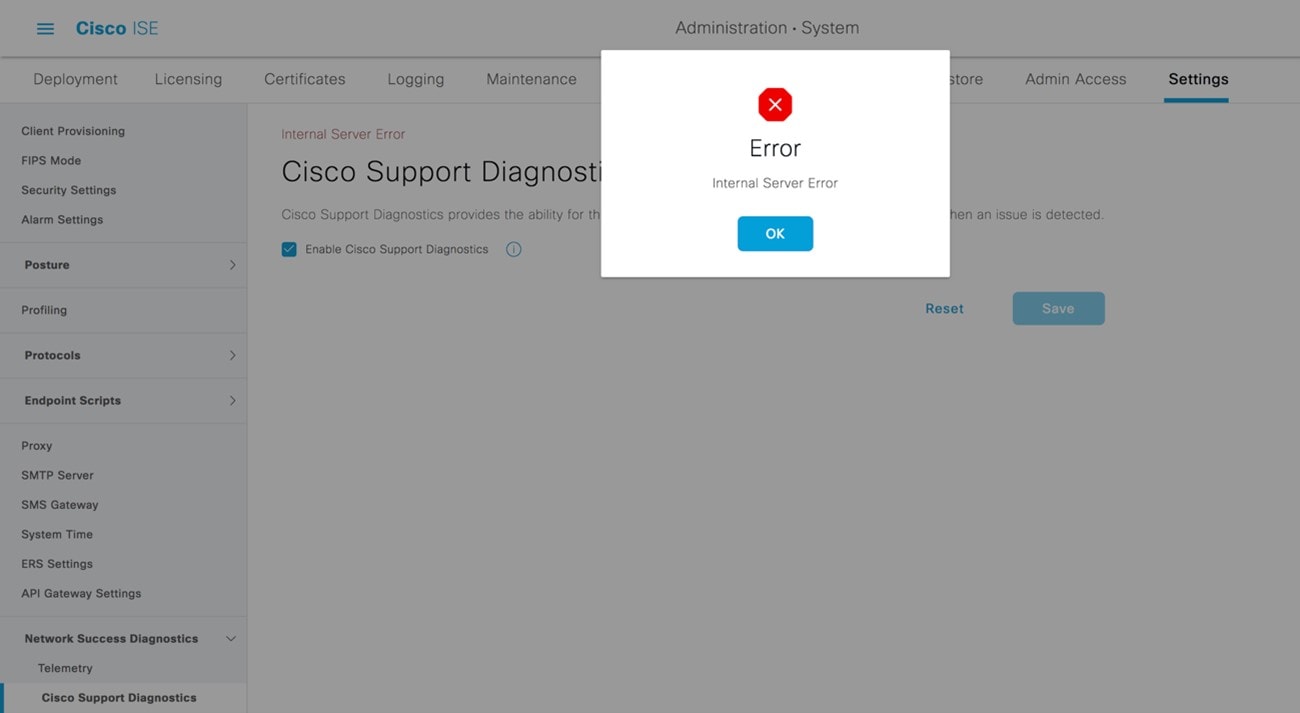Open SMS Gateway settings
This screenshot has width=1300, height=713.
point(60,505)
